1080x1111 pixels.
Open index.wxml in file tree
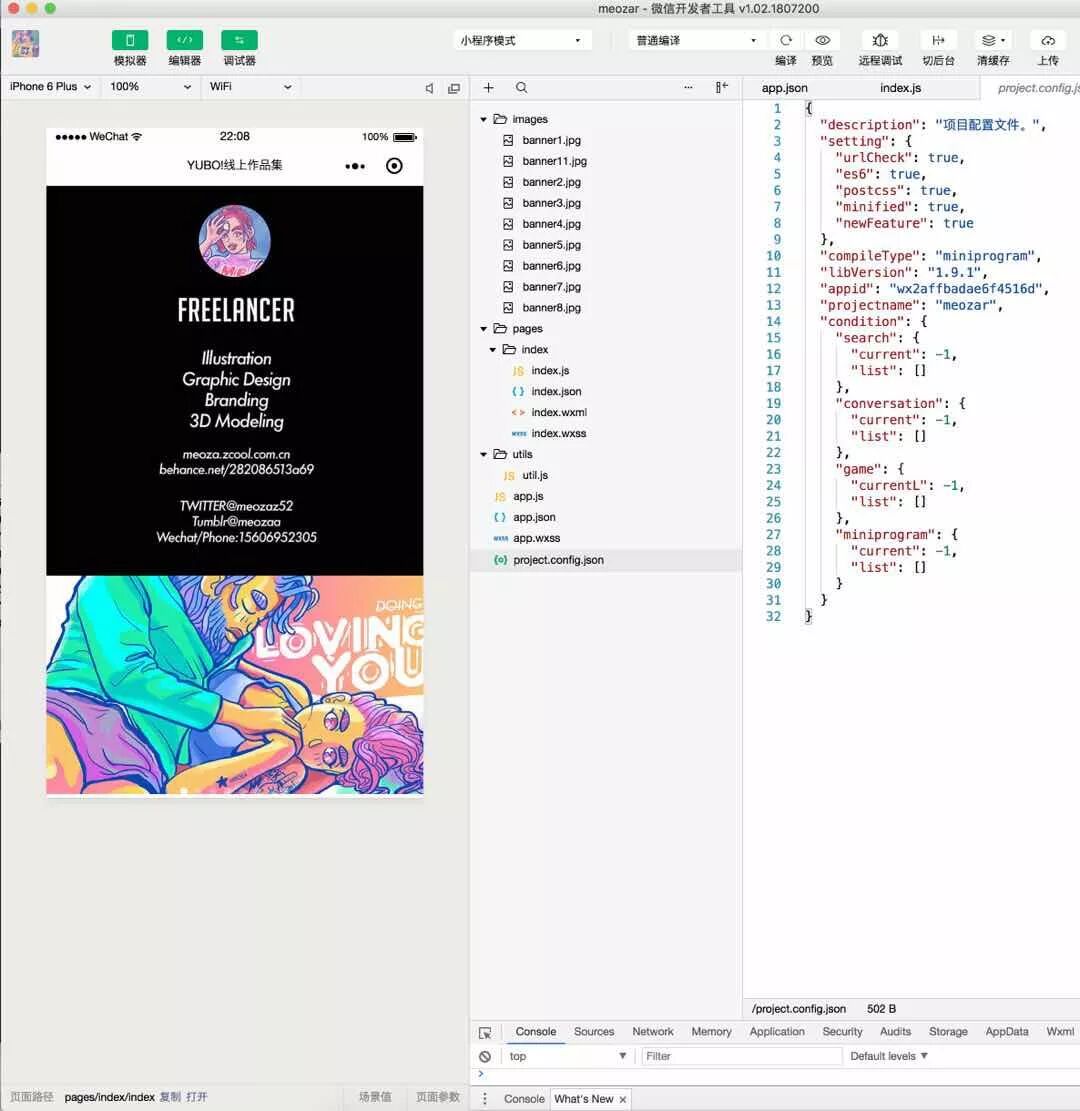click(x=559, y=412)
